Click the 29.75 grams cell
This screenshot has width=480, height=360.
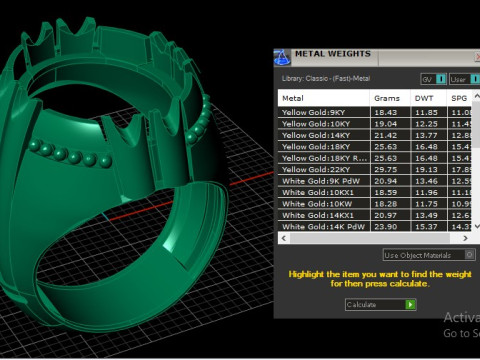pyautogui.click(x=390, y=169)
